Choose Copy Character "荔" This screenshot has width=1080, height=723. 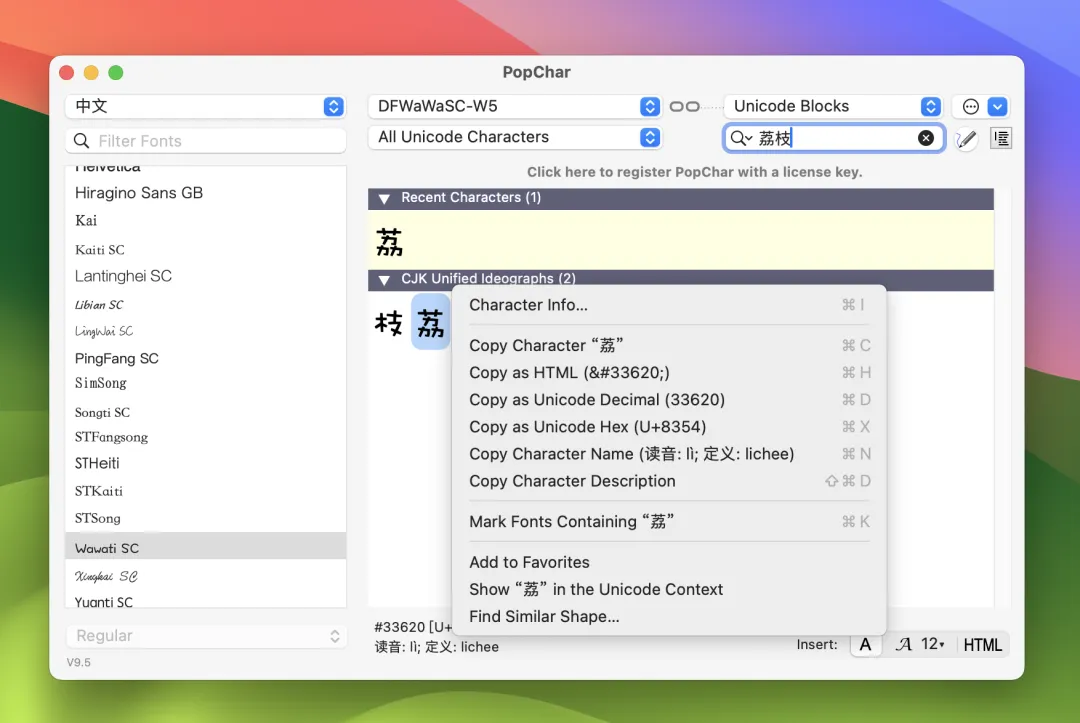click(x=668, y=345)
